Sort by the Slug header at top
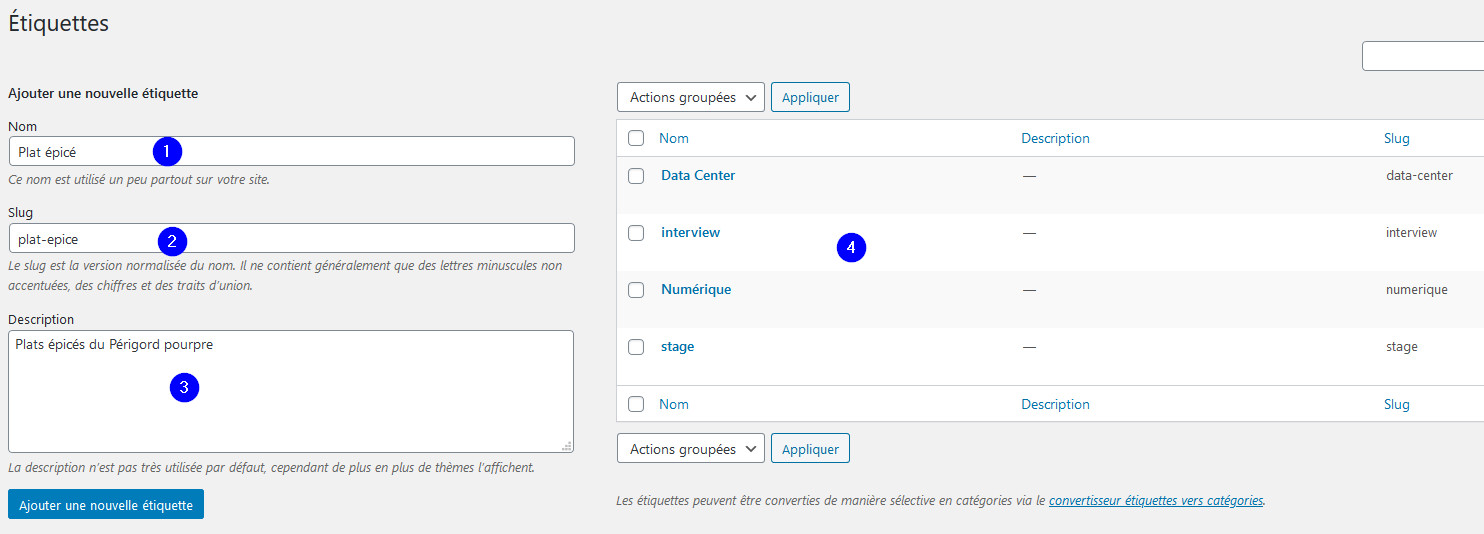 click(1397, 138)
